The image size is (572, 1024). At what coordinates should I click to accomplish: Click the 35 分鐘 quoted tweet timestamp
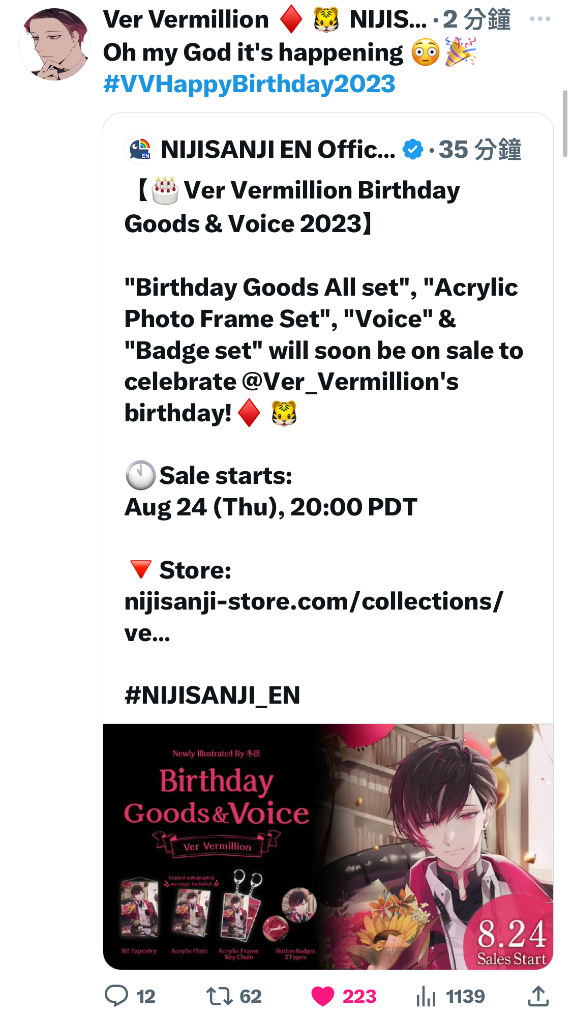(x=480, y=150)
